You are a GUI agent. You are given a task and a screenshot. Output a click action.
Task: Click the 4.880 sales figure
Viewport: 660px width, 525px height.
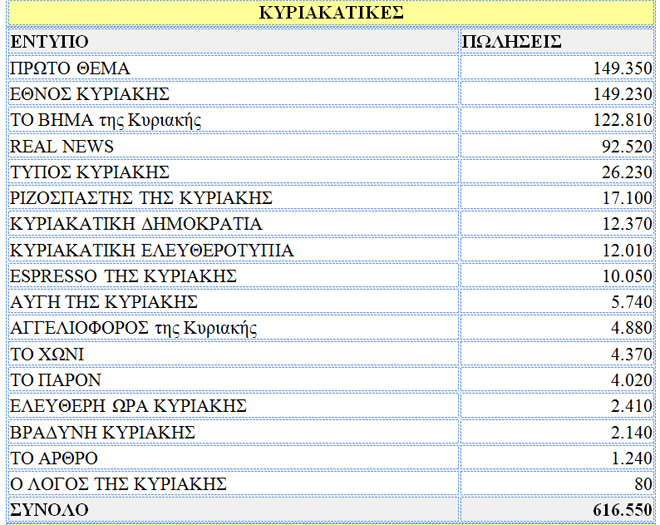(630, 328)
